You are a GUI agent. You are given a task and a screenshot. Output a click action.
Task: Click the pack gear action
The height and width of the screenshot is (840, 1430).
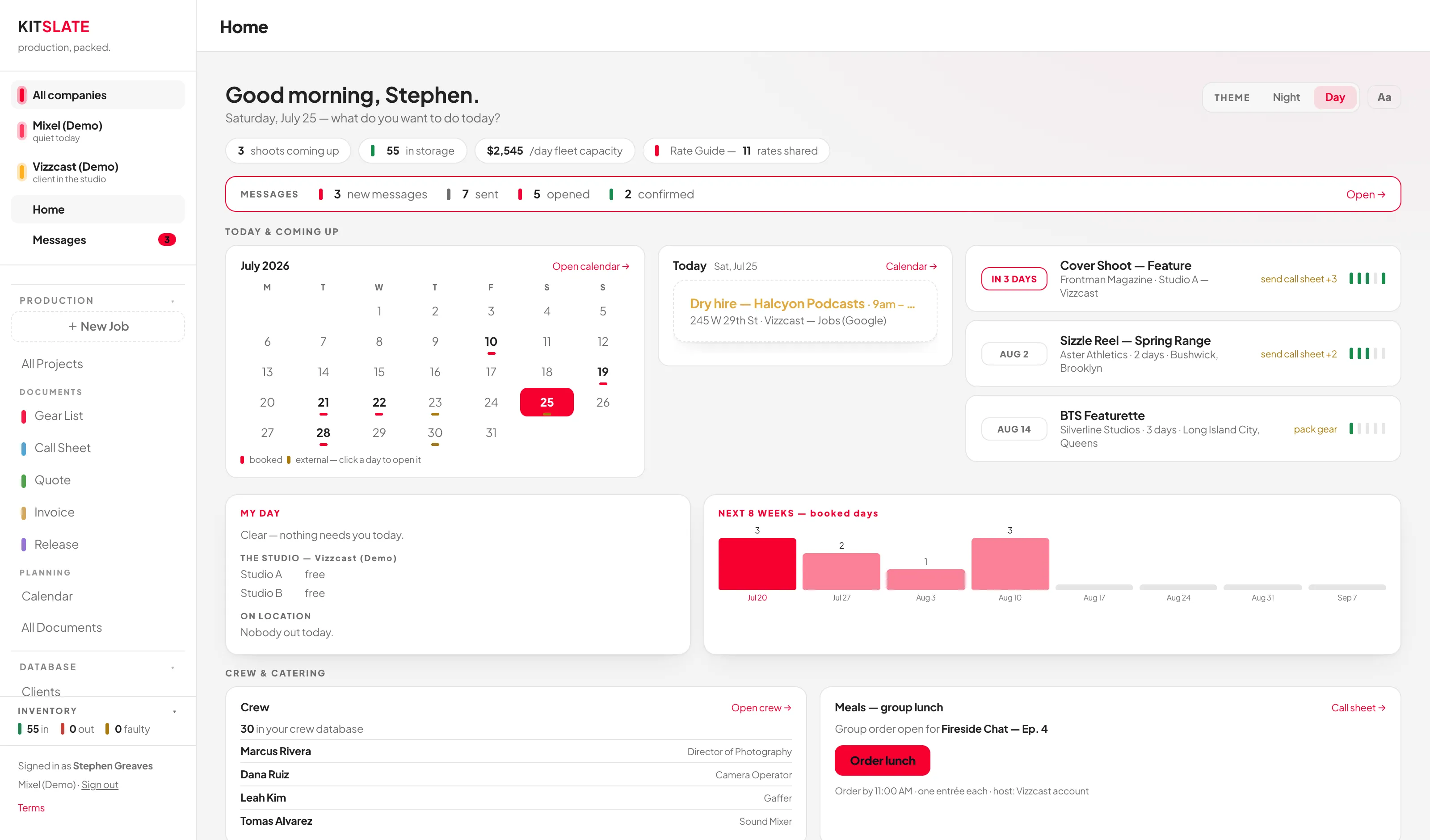1315,428
